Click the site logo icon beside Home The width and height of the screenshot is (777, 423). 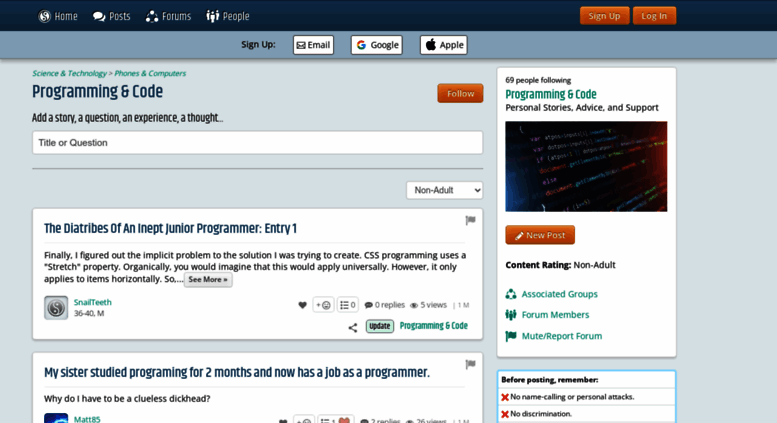tap(45, 16)
